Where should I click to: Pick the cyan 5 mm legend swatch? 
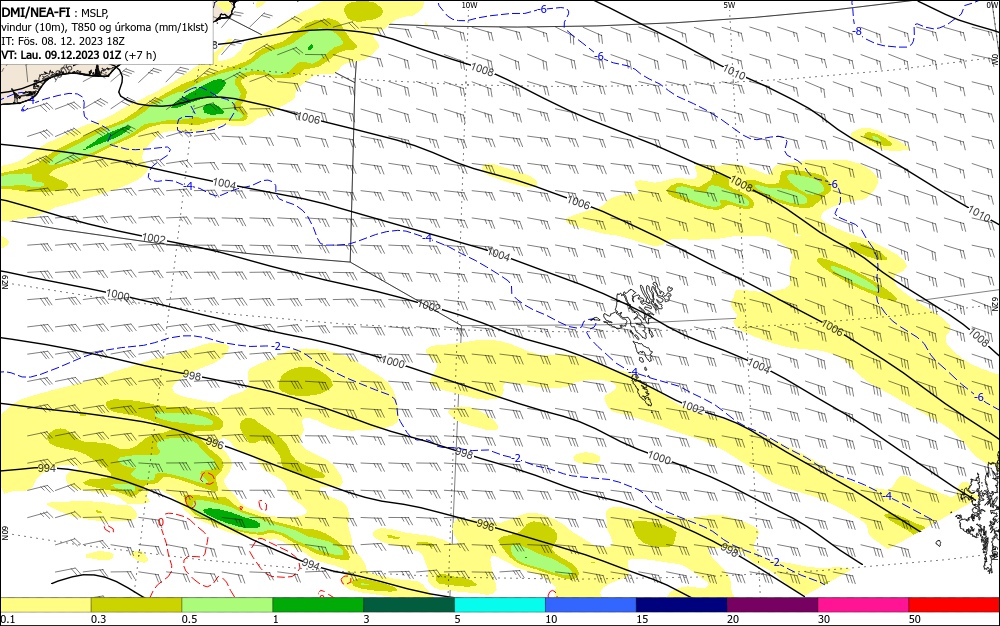coord(500,605)
